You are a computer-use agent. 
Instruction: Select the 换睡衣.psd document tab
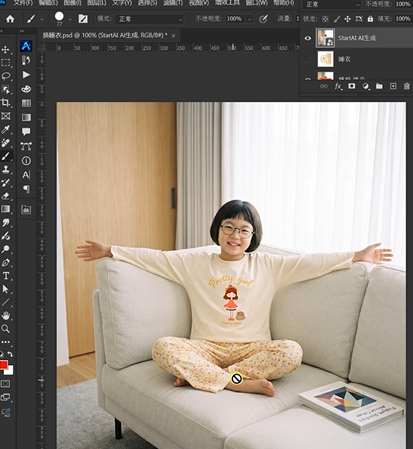pyautogui.click(x=105, y=35)
